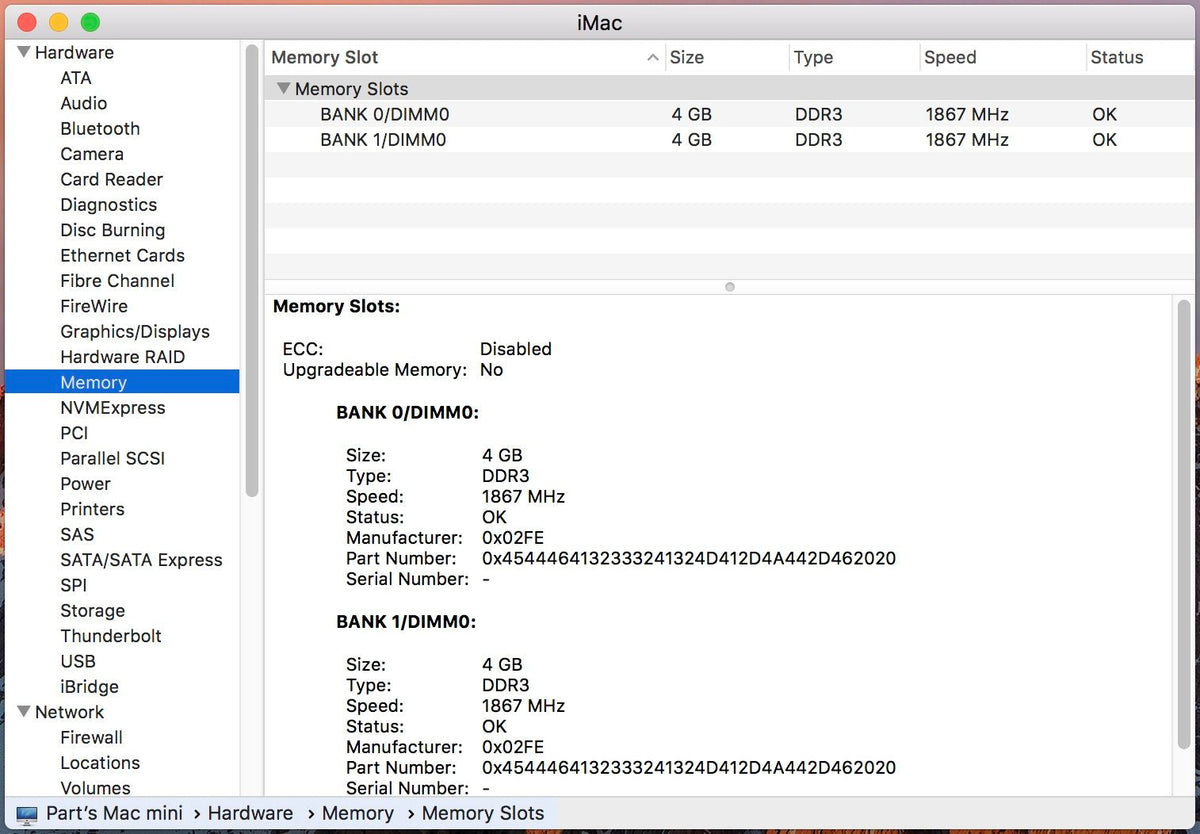The width and height of the screenshot is (1200, 834).
Task: Click Part's Mac mini in path bar
Action: (x=115, y=814)
